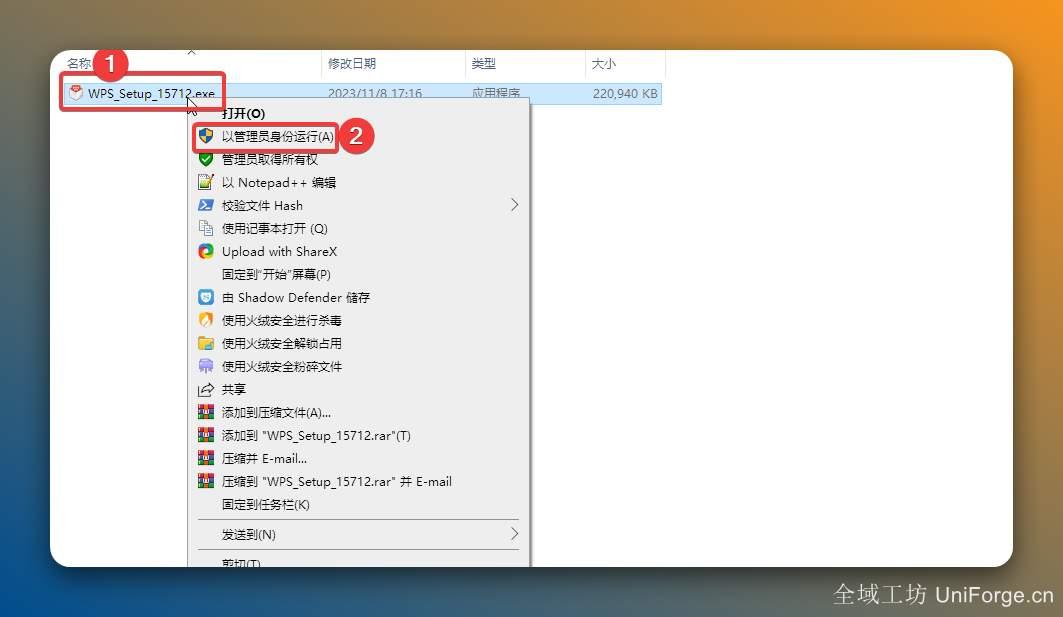The height and width of the screenshot is (617, 1063).
Task: Click the notepad icon beside 使用记事本打开
Action: pos(206,228)
